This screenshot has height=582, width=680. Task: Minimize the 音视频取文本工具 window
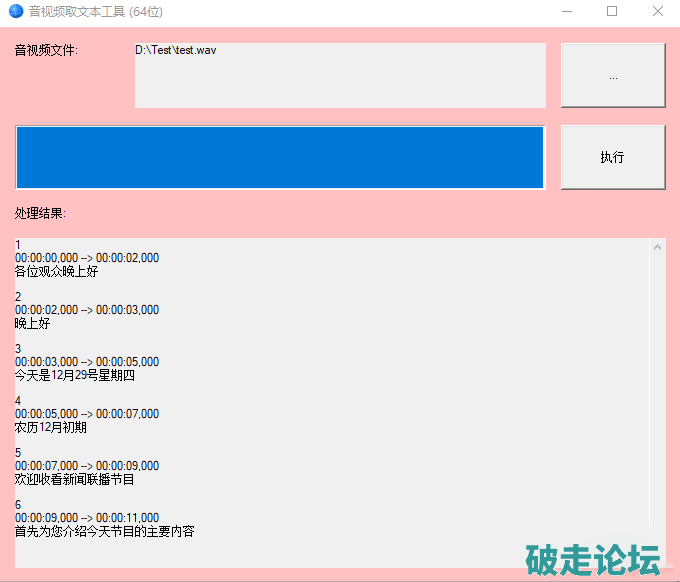pos(566,12)
